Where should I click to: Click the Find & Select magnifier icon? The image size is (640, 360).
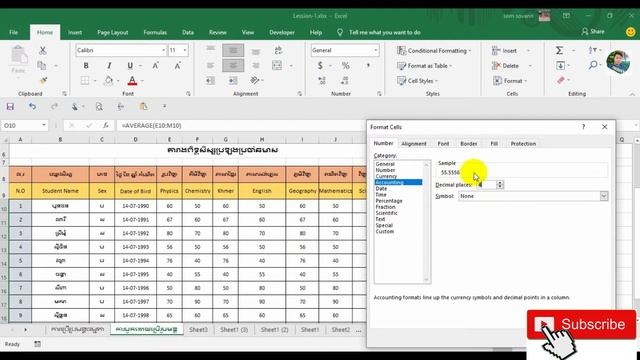point(593,65)
